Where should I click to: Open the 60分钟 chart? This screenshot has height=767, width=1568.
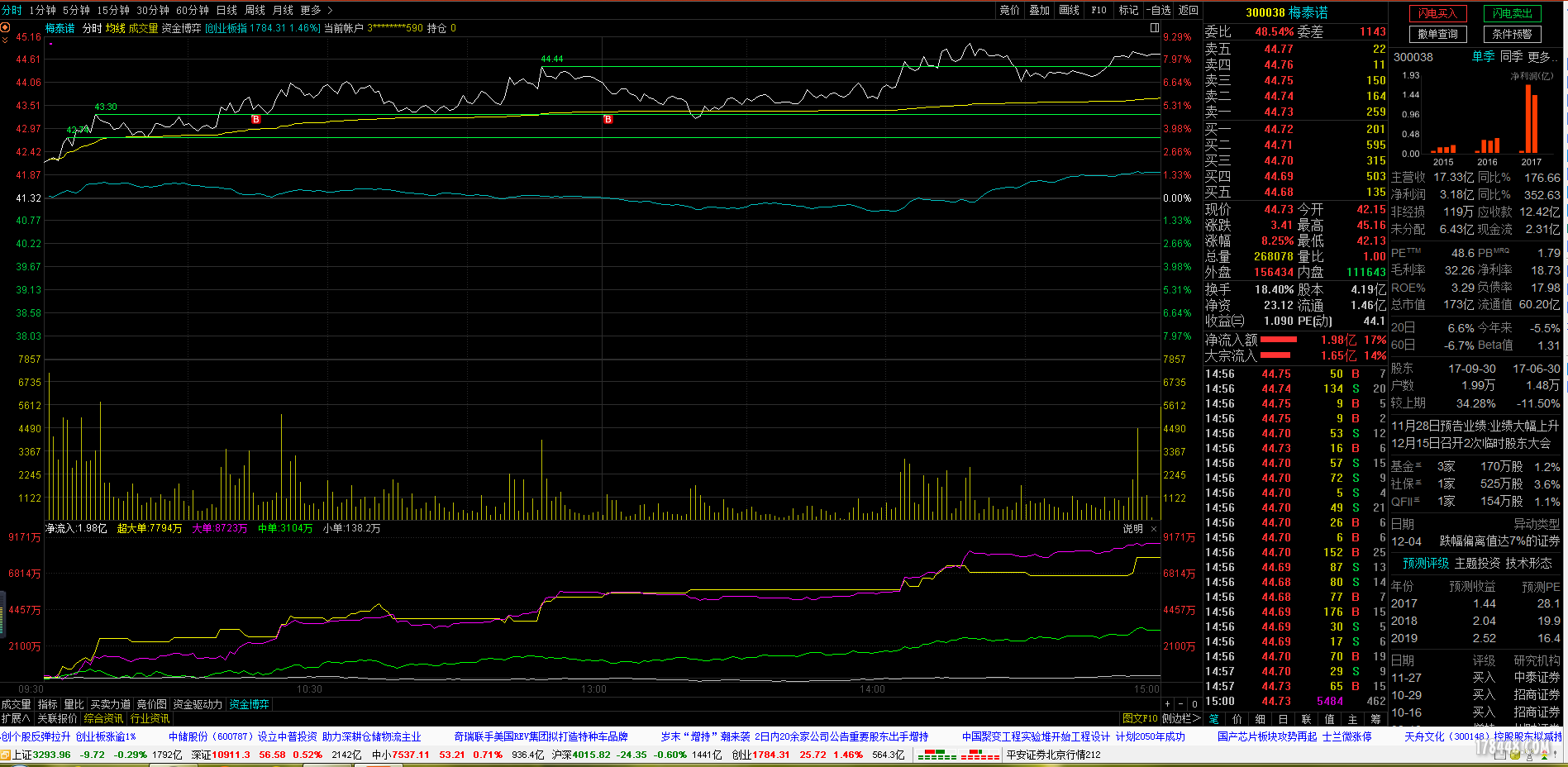tap(193, 10)
